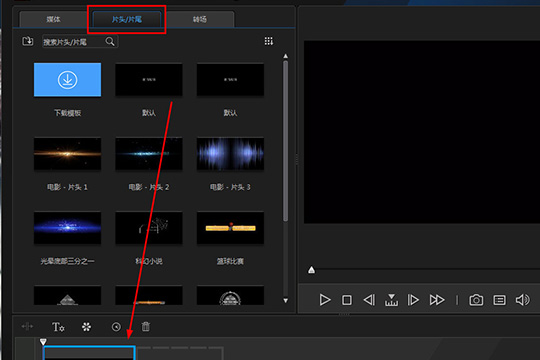The width and height of the screenshot is (540, 360).
Task: Click the trash delete icon
Action: point(146,326)
